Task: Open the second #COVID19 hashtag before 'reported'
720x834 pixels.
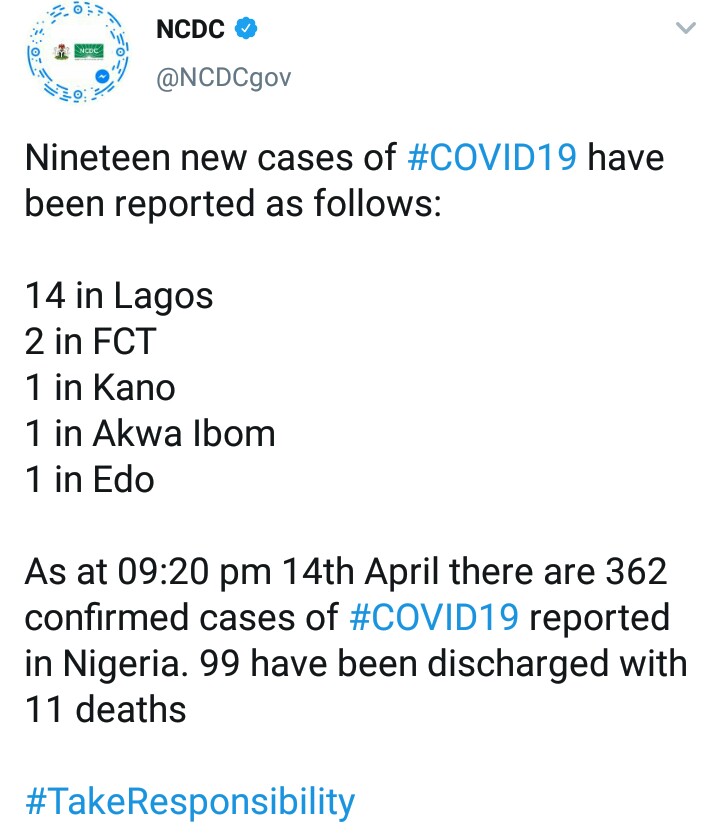Action: coord(434,618)
